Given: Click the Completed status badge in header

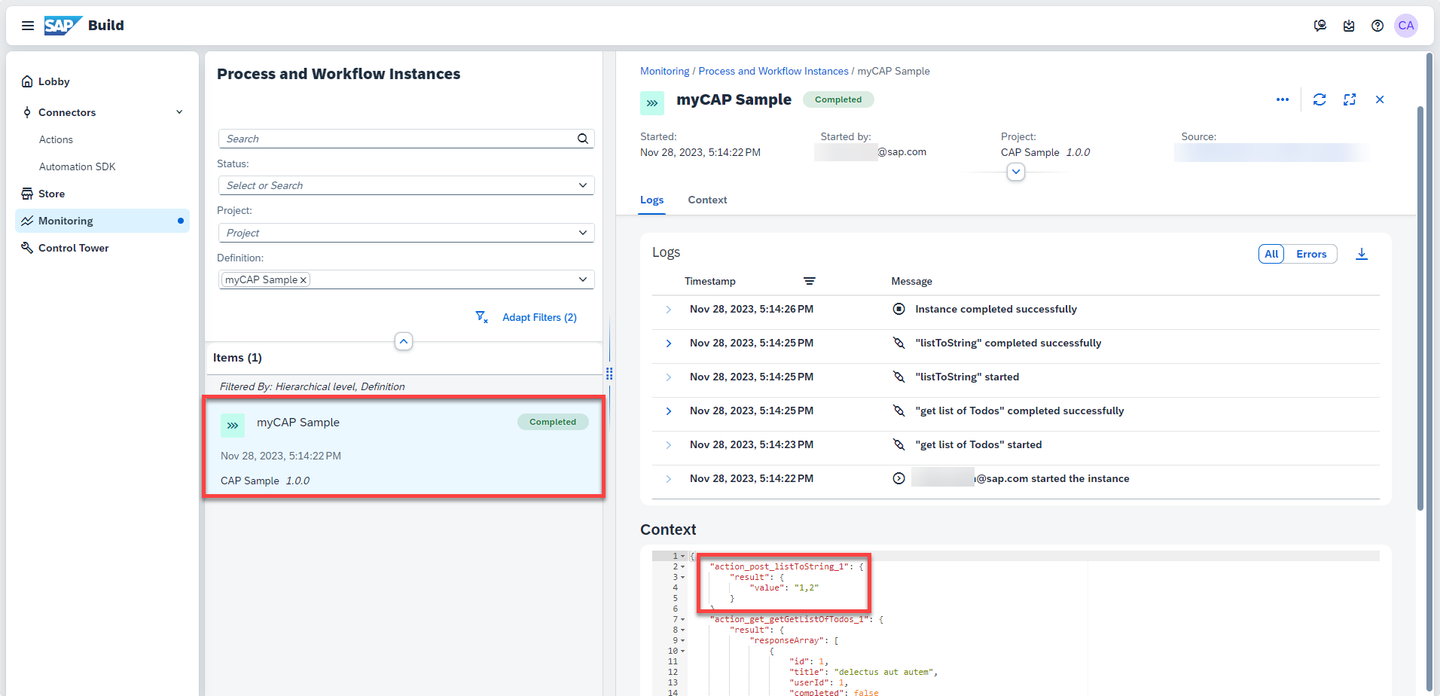Looking at the screenshot, I should tap(838, 99).
